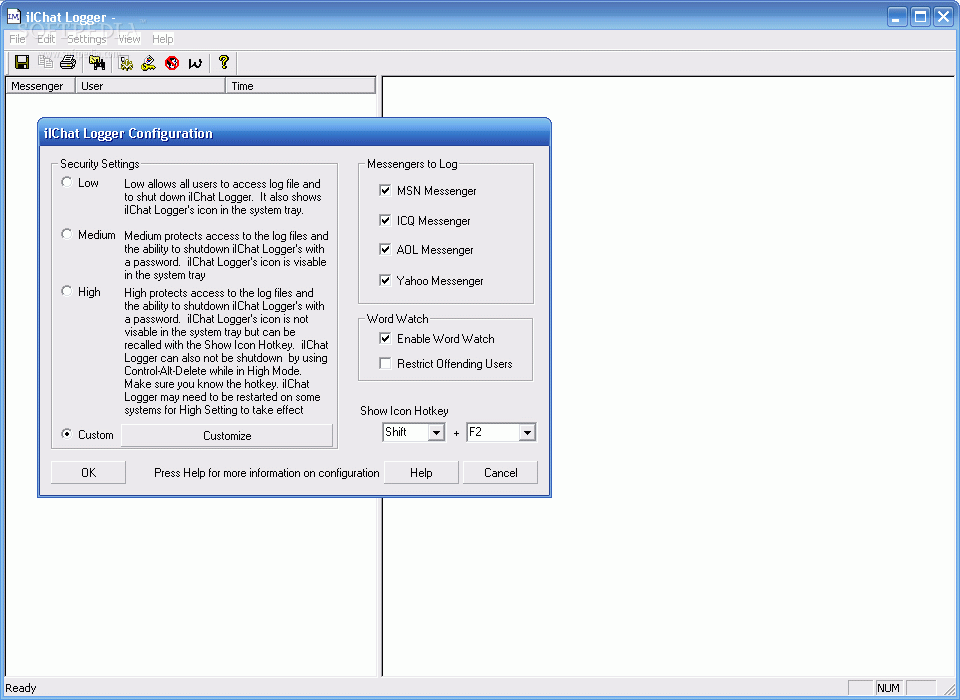Viewport: 960px width, 700px height.
Task: Open the File menu
Action: (x=17, y=39)
